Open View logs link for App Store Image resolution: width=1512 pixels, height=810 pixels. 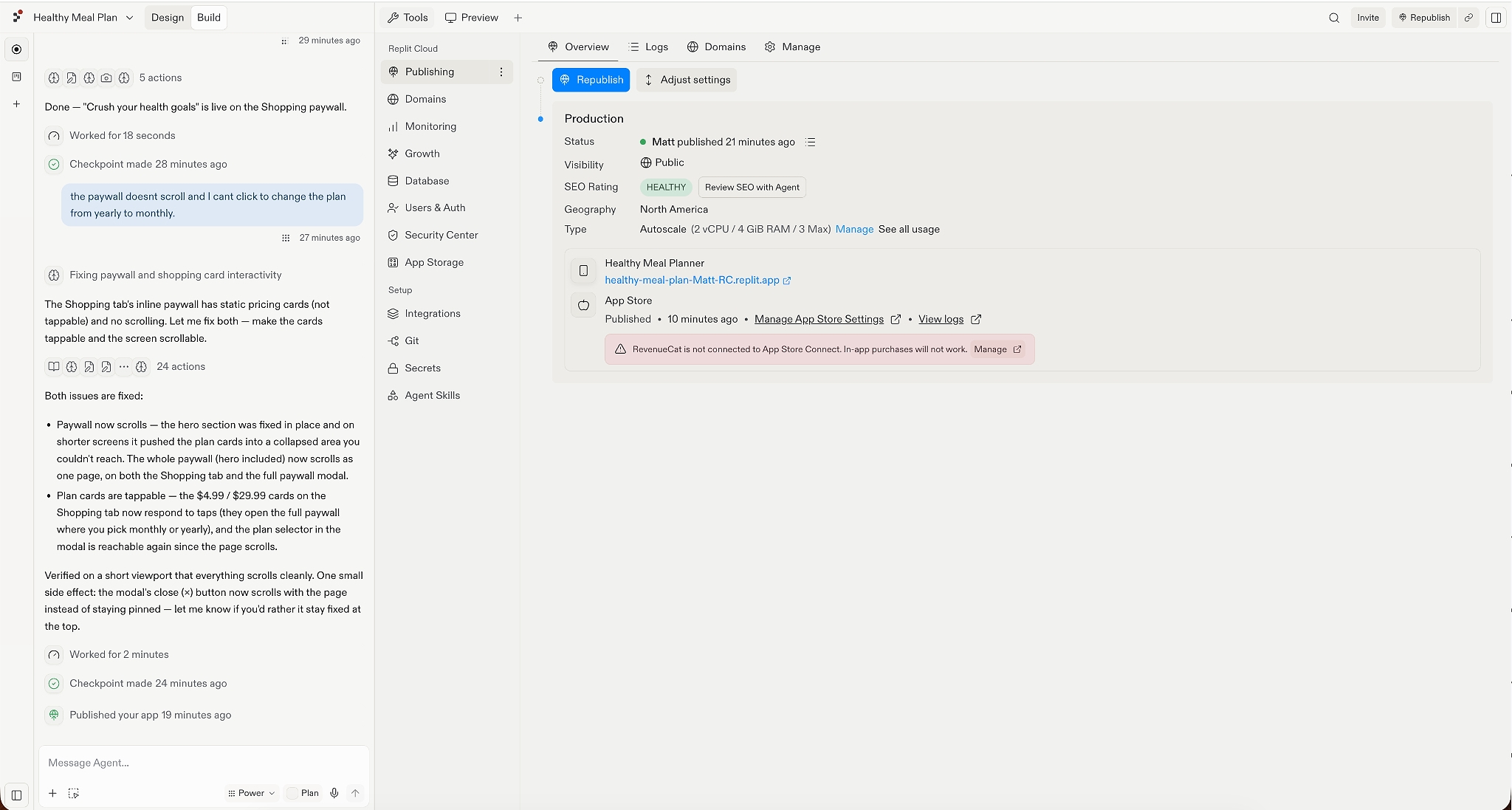coord(949,320)
